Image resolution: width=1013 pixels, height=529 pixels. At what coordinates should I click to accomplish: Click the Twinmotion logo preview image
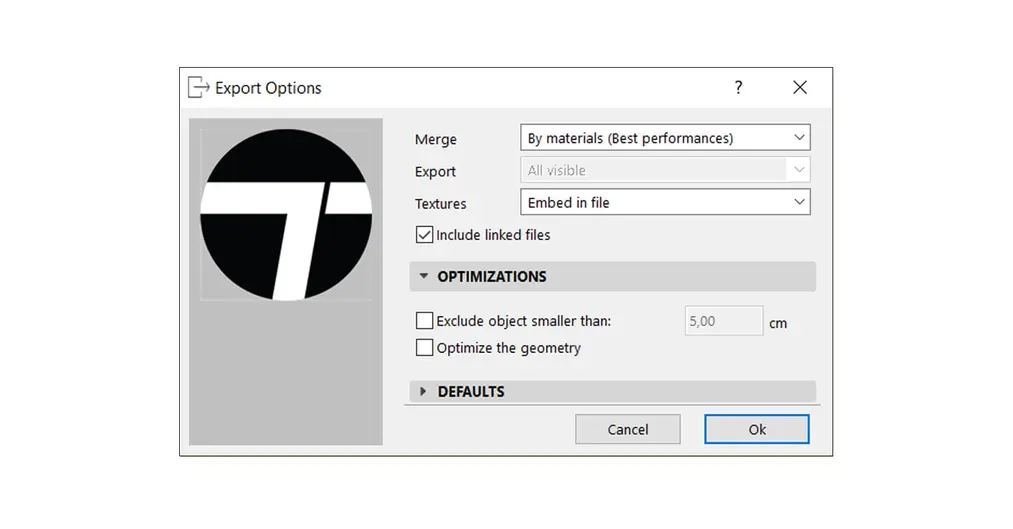(x=286, y=214)
